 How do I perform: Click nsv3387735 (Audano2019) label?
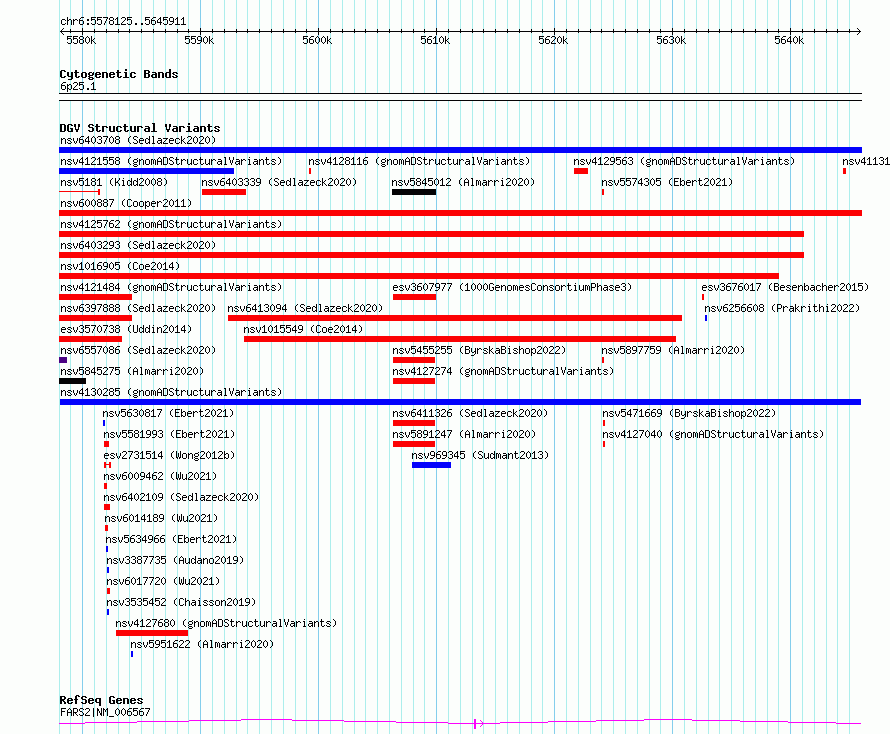point(175,560)
